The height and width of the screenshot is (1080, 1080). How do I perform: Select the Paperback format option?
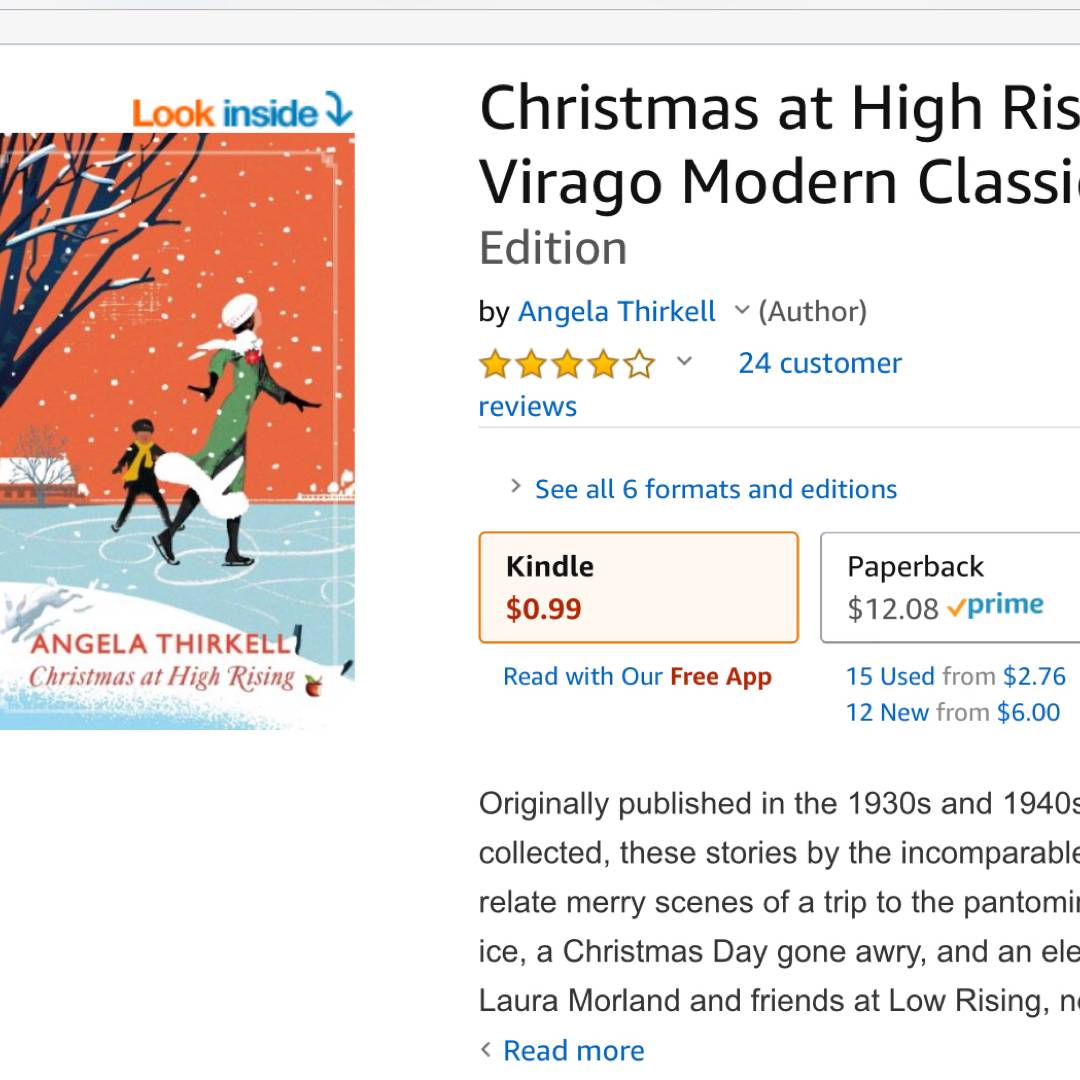[950, 587]
